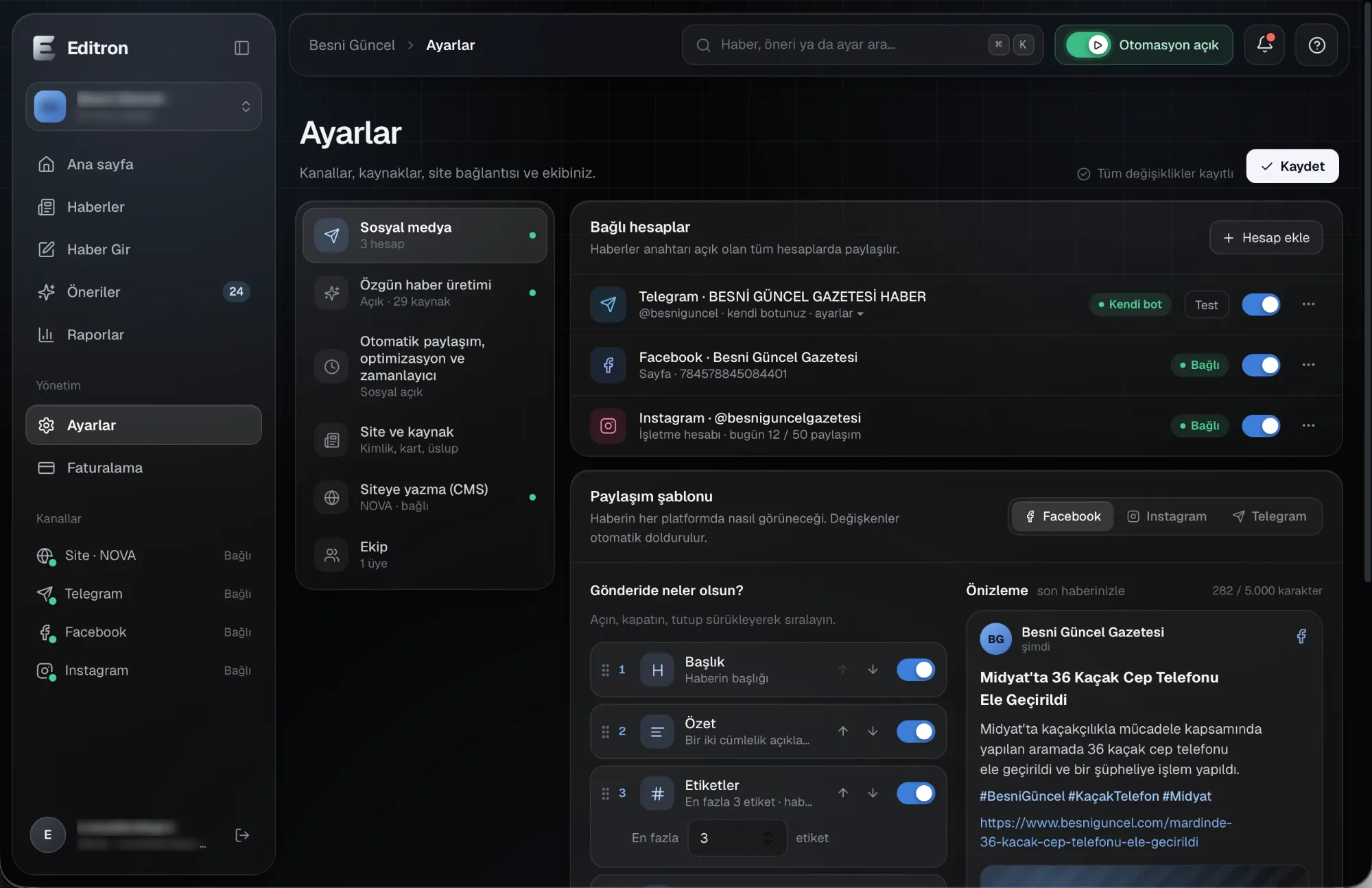This screenshot has width=1372, height=888.
Task: Click the BG avatar in preview
Action: 995,639
